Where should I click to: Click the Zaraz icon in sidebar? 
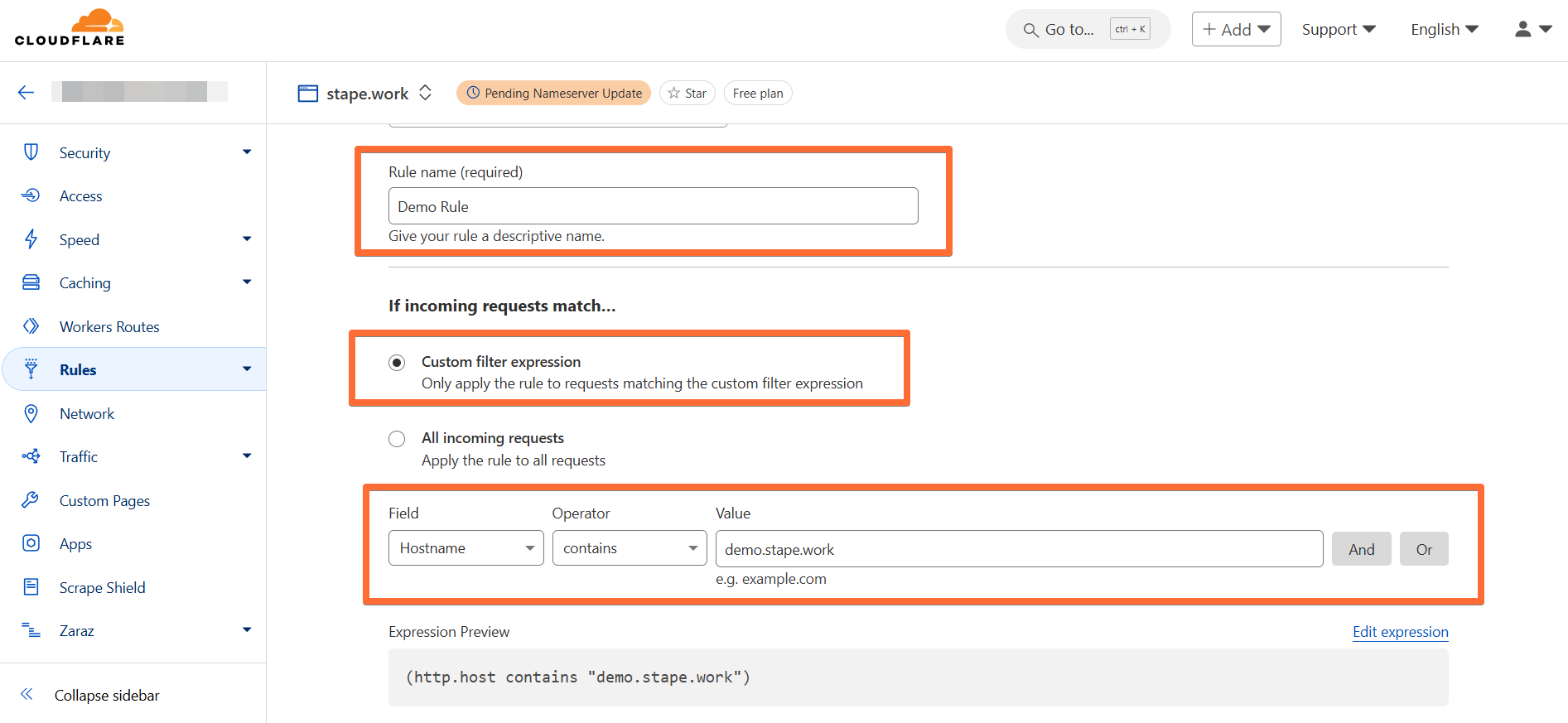coord(31,630)
